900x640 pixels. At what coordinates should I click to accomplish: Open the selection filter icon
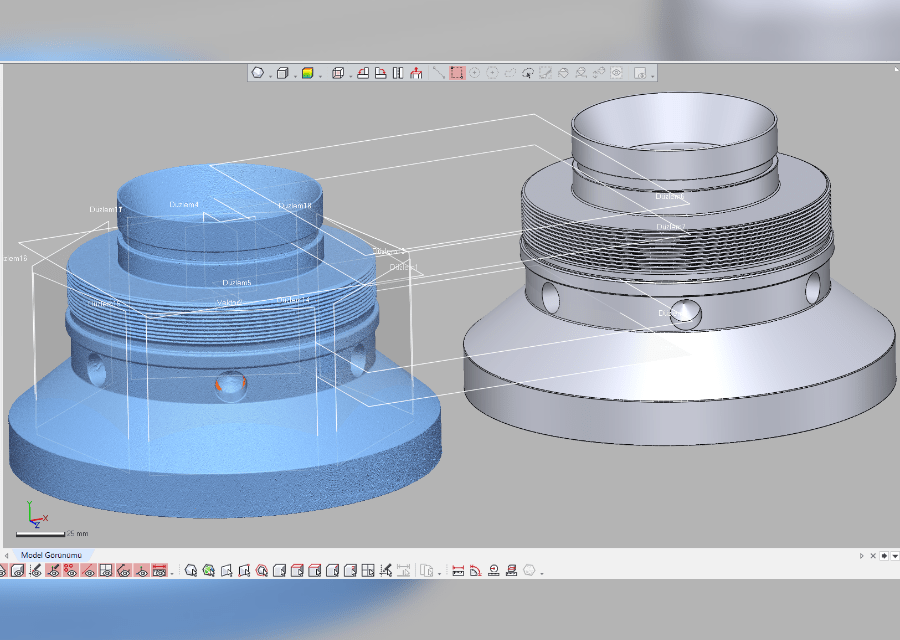click(x=639, y=73)
